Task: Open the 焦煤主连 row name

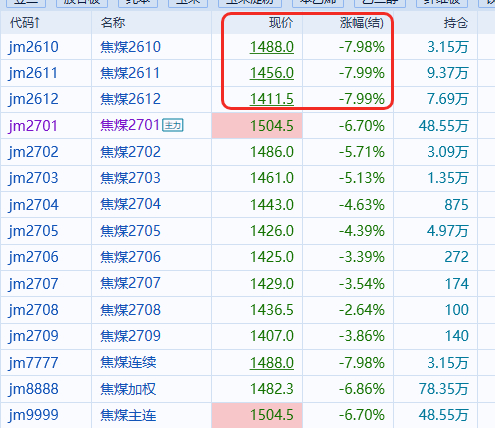Action: click(x=128, y=415)
